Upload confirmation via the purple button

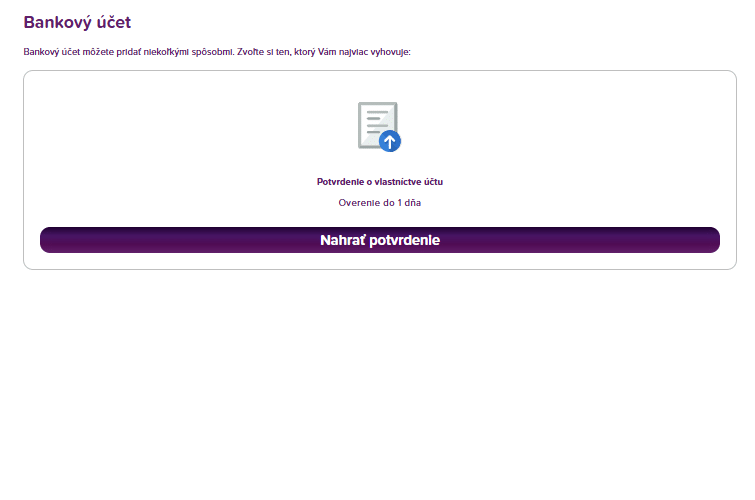[x=380, y=240]
